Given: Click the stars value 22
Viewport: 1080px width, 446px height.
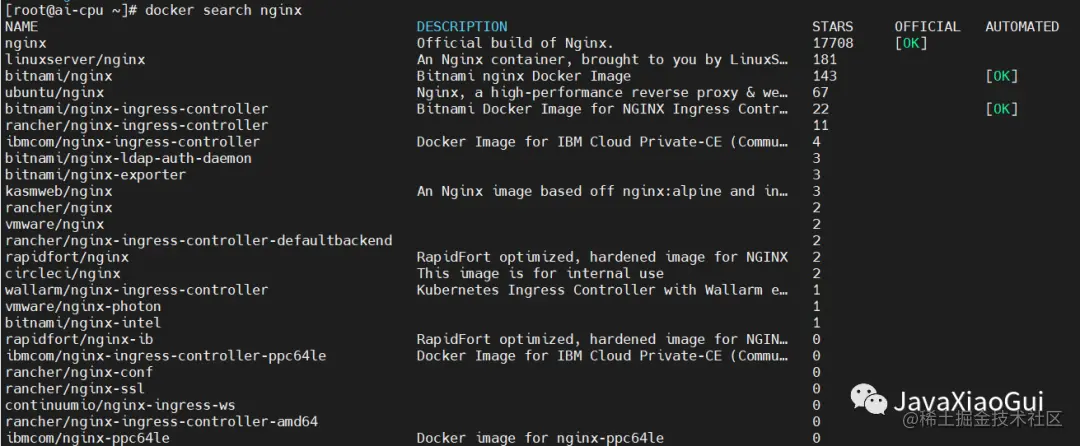Looking at the screenshot, I should [820, 109].
